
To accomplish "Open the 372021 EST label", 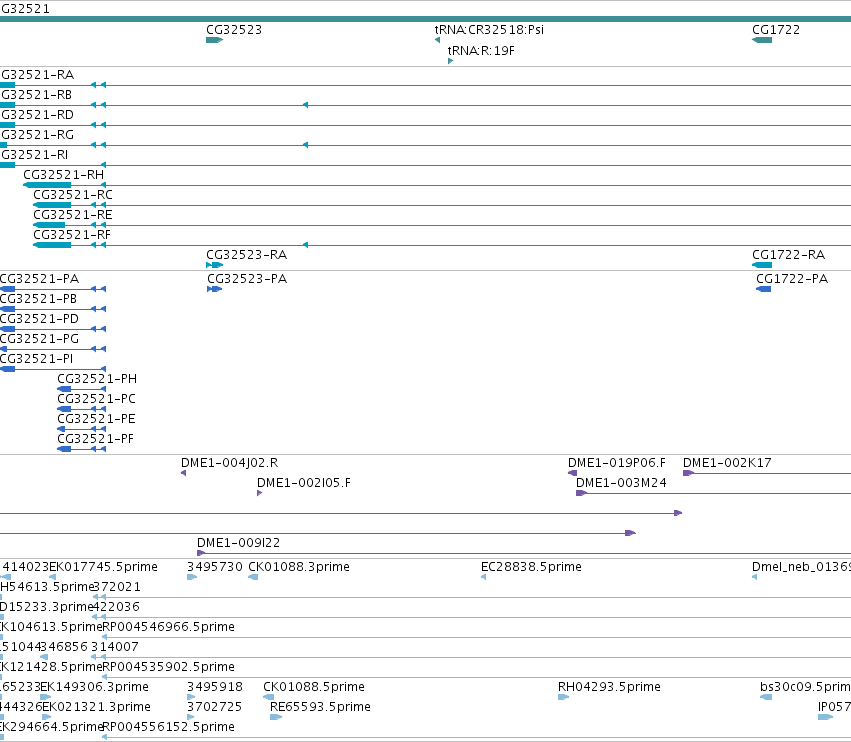I will pyautogui.click(x=117, y=587).
